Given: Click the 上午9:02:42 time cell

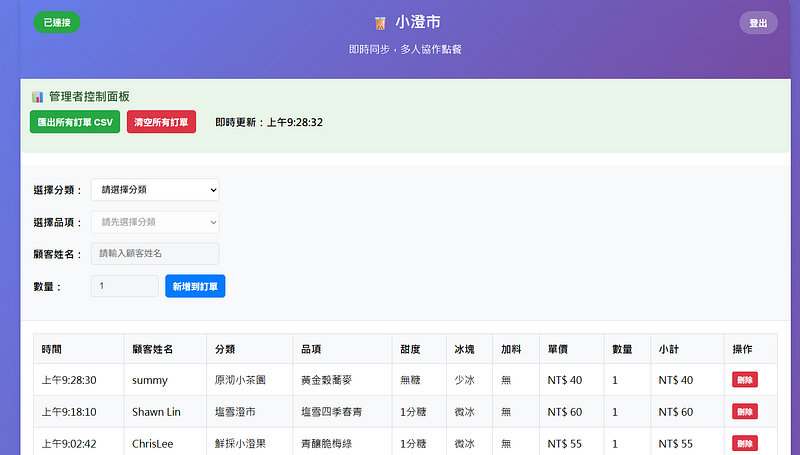Looking at the screenshot, I should click(79, 442).
